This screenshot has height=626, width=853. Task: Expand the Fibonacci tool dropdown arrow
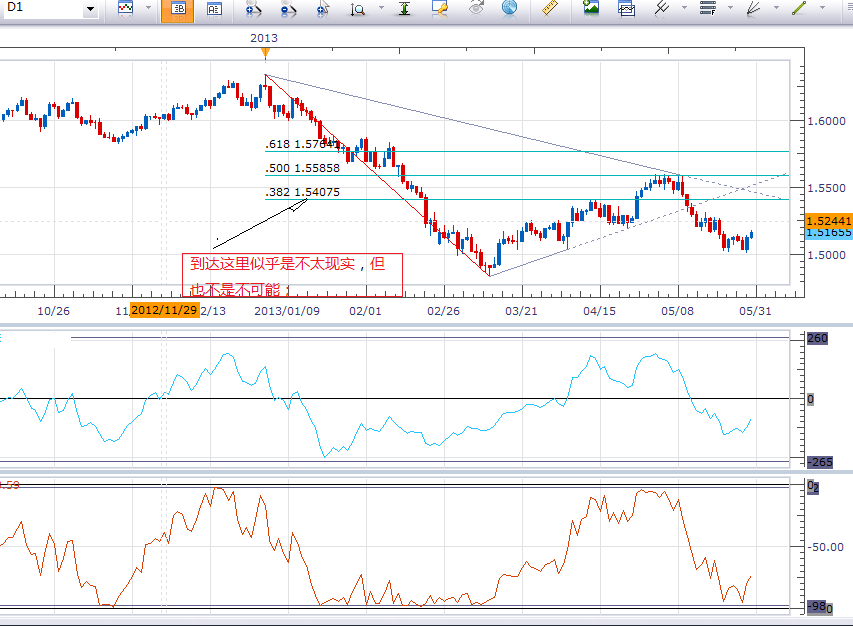(x=730, y=8)
